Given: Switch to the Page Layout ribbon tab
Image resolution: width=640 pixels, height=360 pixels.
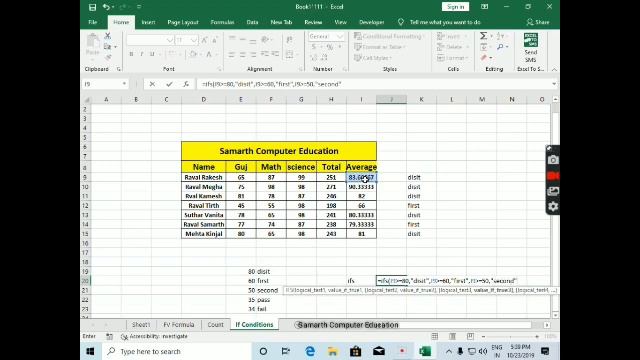Looking at the screenshot, I should pyautogui.click(x=183, y=22).
